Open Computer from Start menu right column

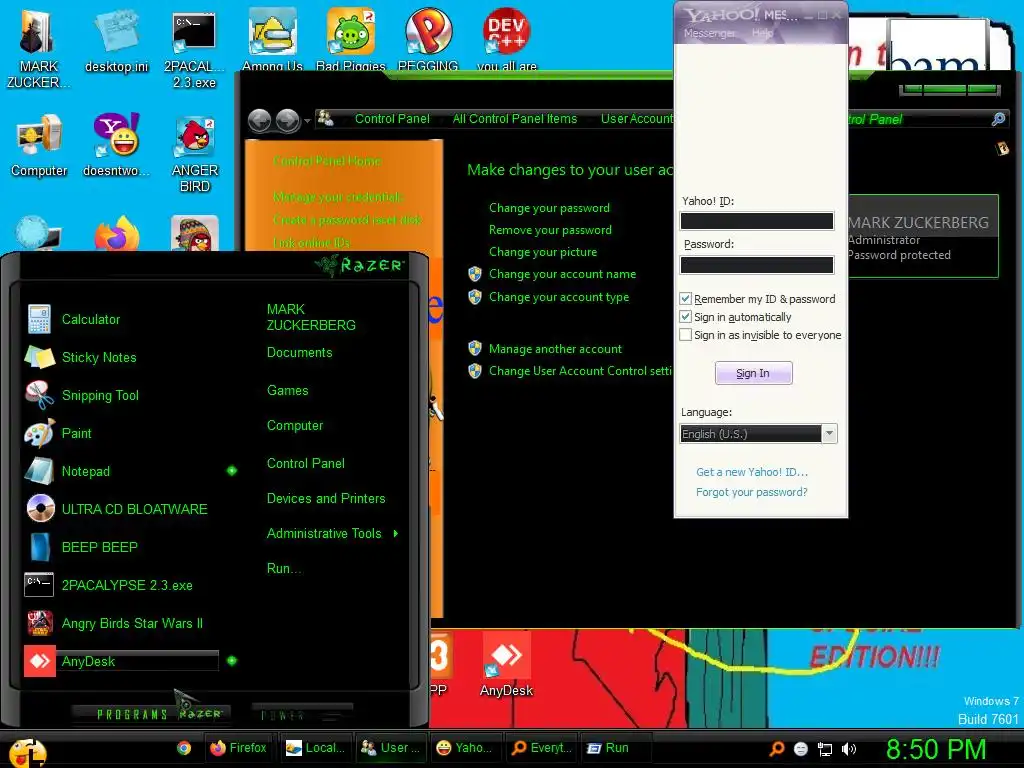pyautogui.click(x=295, y=426)
